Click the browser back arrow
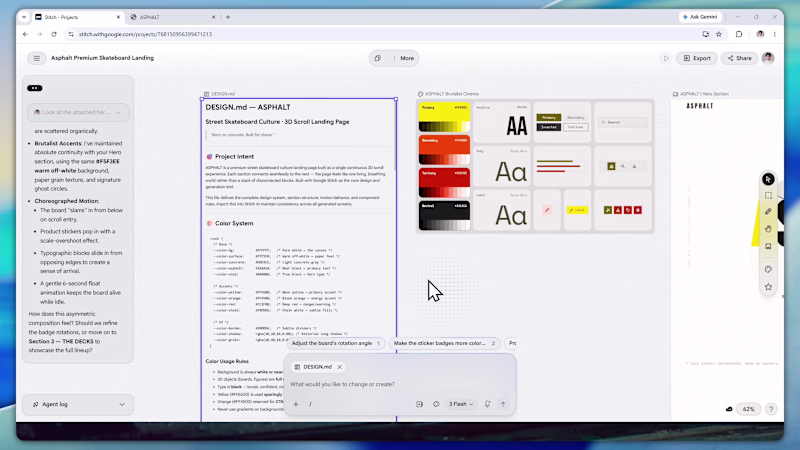The width and height of the screenshot is (800, 450). [26, 34]
